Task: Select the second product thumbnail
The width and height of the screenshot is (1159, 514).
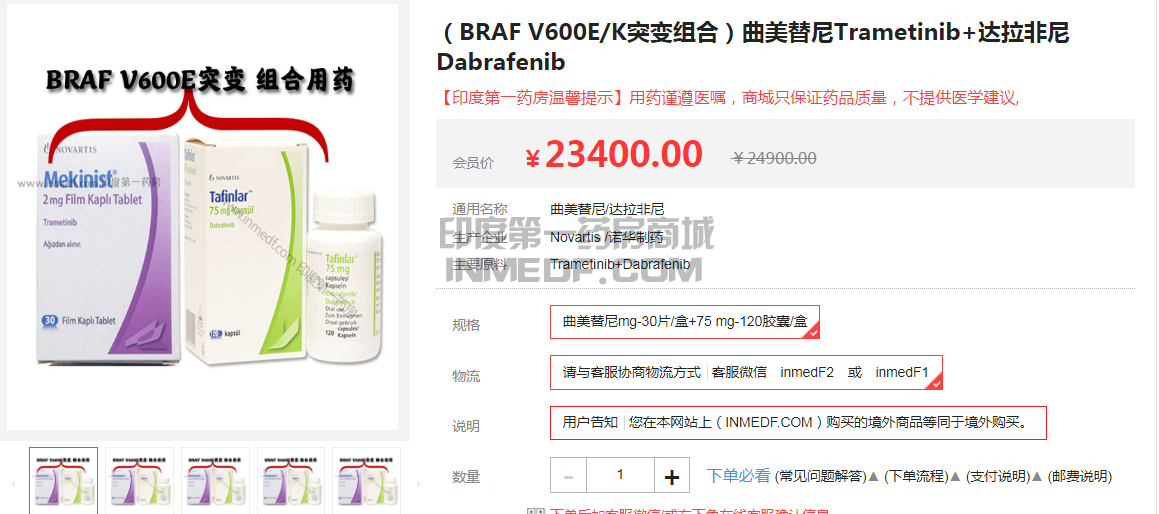Action: [140, 481]
